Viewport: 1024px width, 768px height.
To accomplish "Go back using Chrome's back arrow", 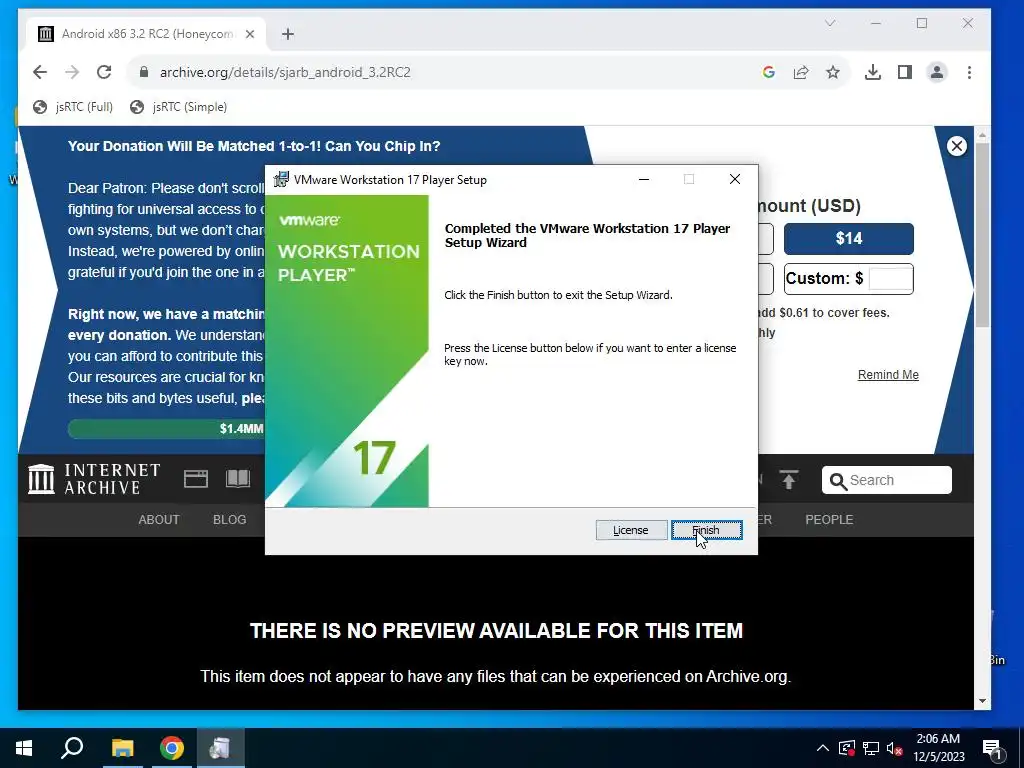I will coord(40,72).
